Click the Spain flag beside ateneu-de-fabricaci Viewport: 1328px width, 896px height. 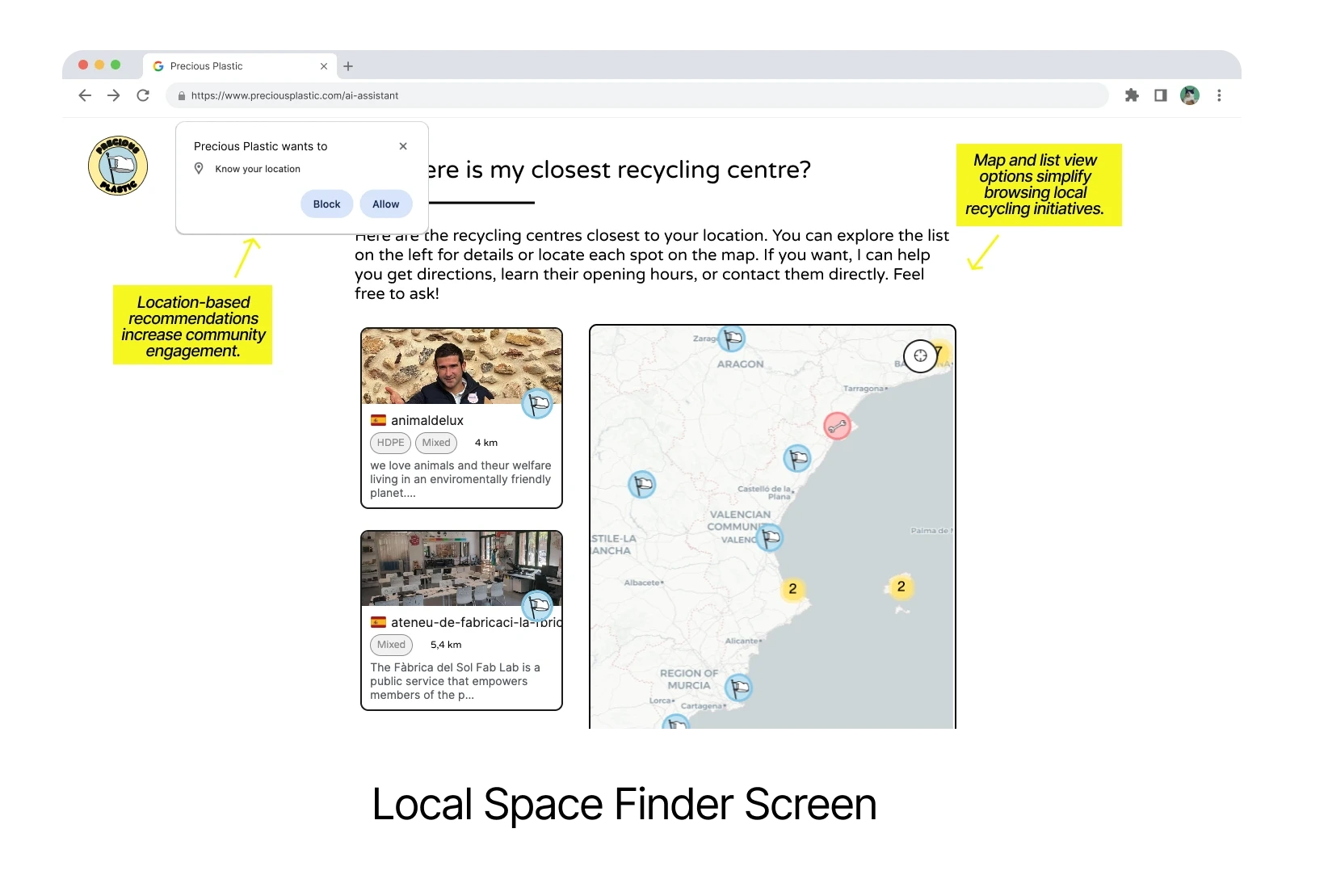coord(378,622)
